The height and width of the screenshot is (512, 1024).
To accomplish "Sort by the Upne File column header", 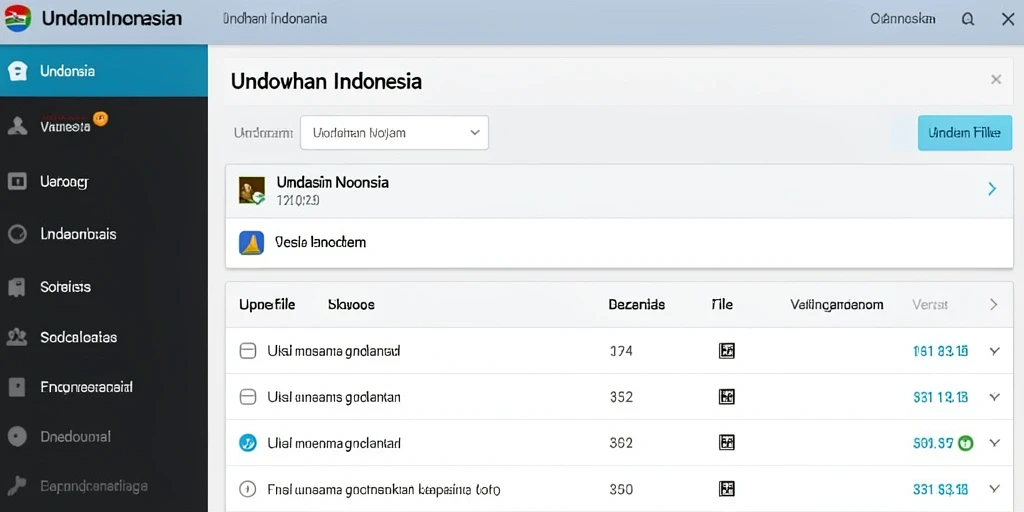I will pos(267,304).
